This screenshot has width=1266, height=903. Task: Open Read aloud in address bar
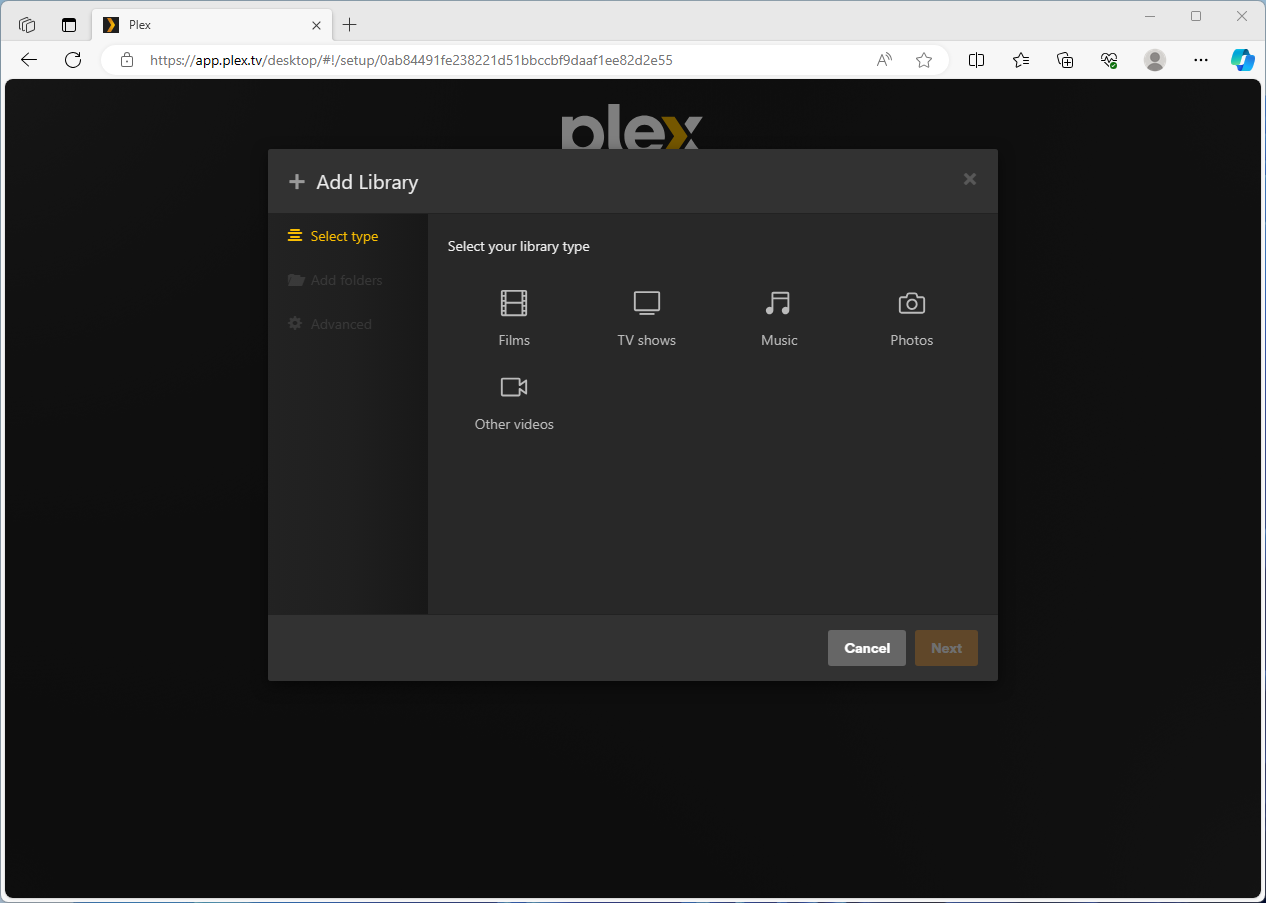[884, 60]
